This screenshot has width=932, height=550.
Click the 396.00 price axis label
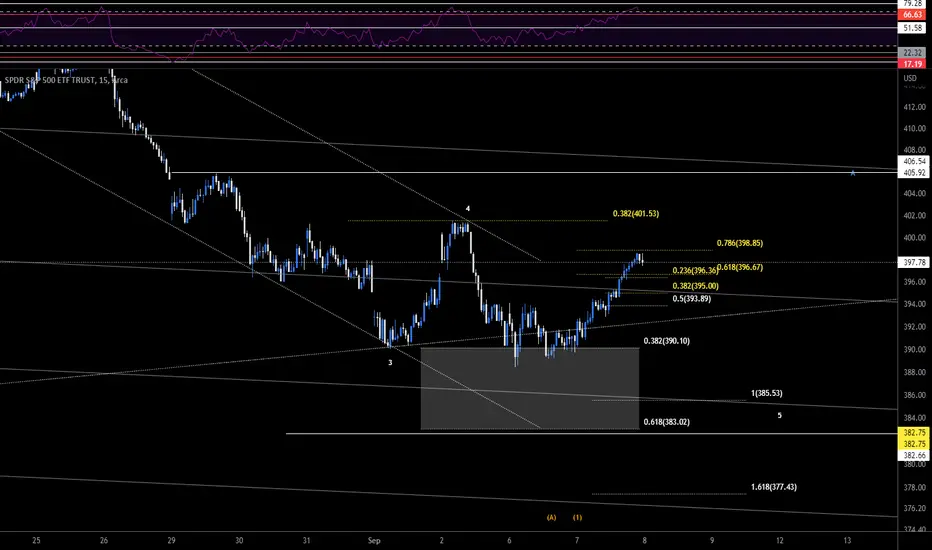point(914,282)
